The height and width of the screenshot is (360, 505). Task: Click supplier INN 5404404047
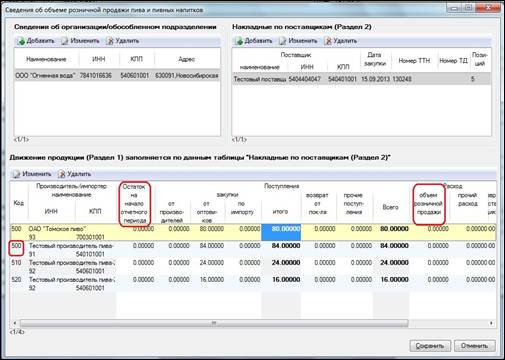click(305, 79)
